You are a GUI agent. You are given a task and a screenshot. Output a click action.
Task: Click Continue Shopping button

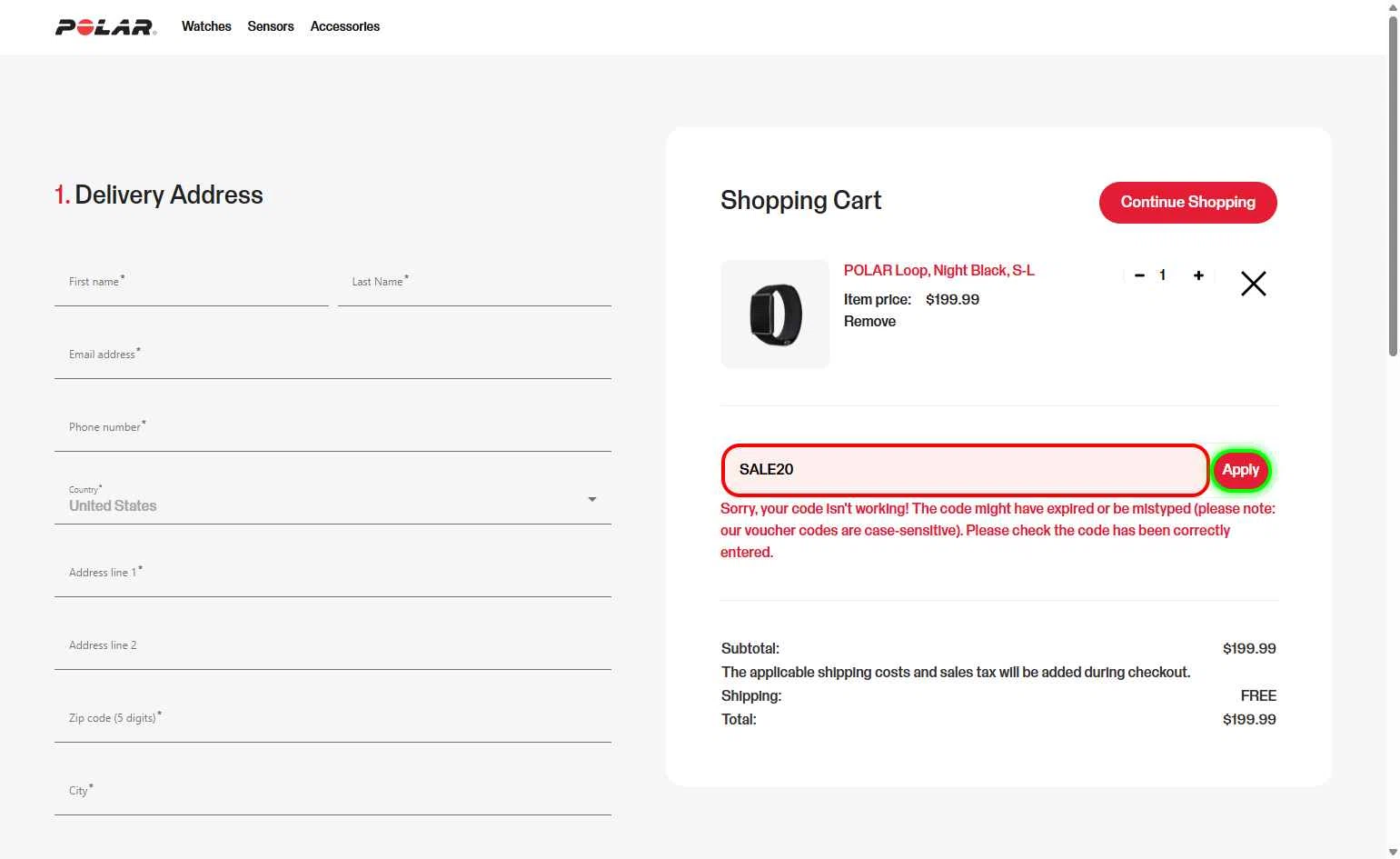point(1187,202)
